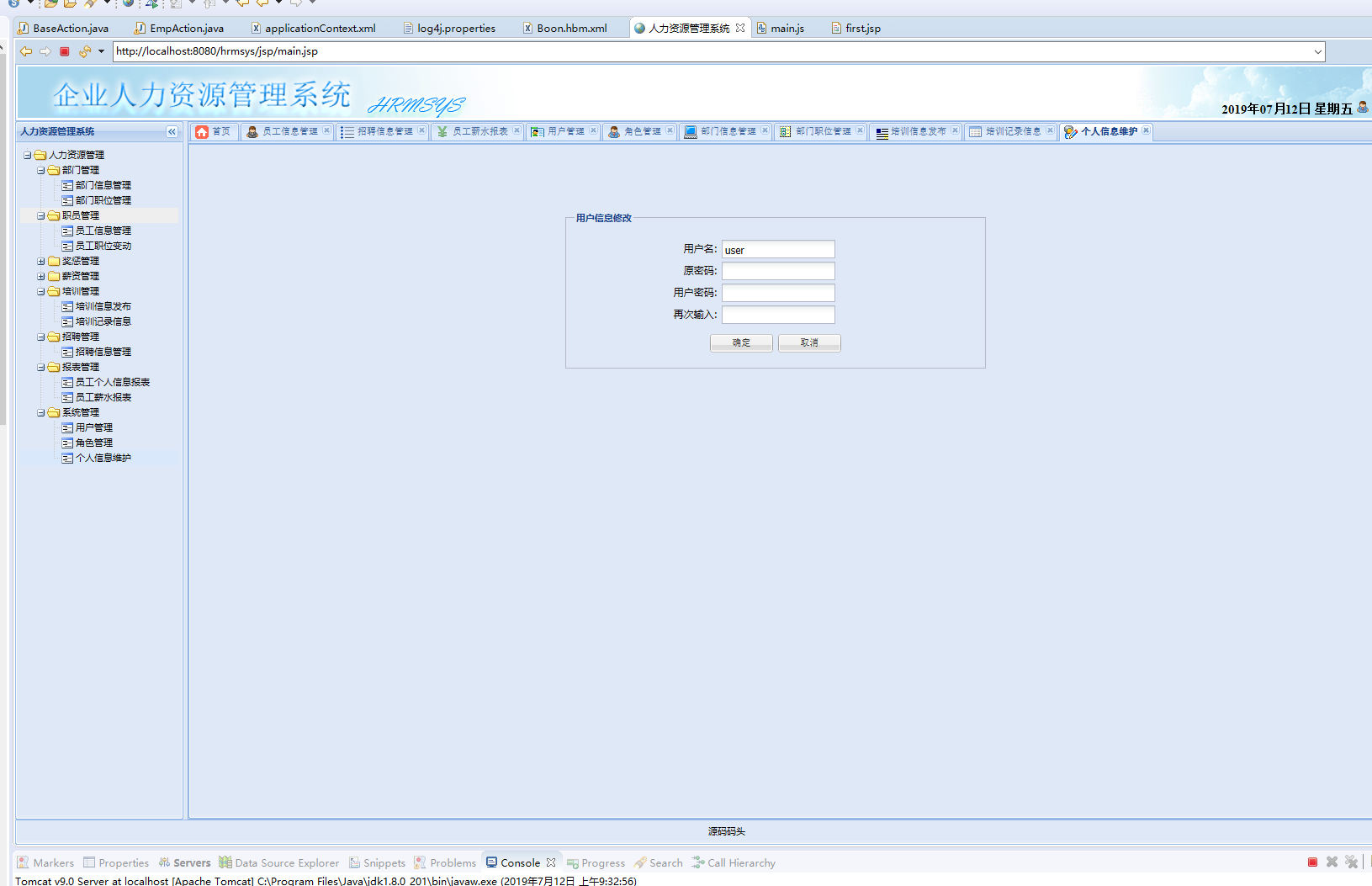Collapse the 人力资源管理系统 side panel
Screen dimensions: 1372x886
[x=172, y=131]
